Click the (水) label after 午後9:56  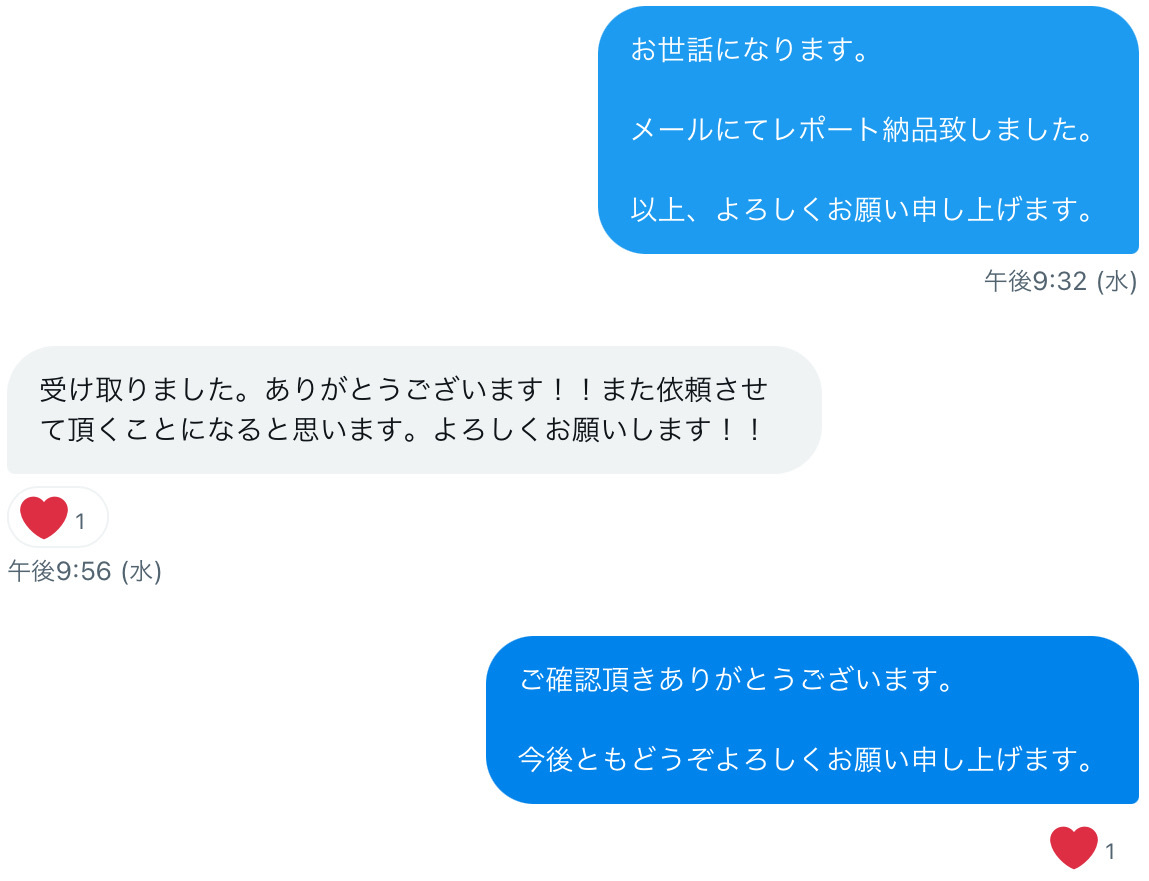[x=141, y=571]
